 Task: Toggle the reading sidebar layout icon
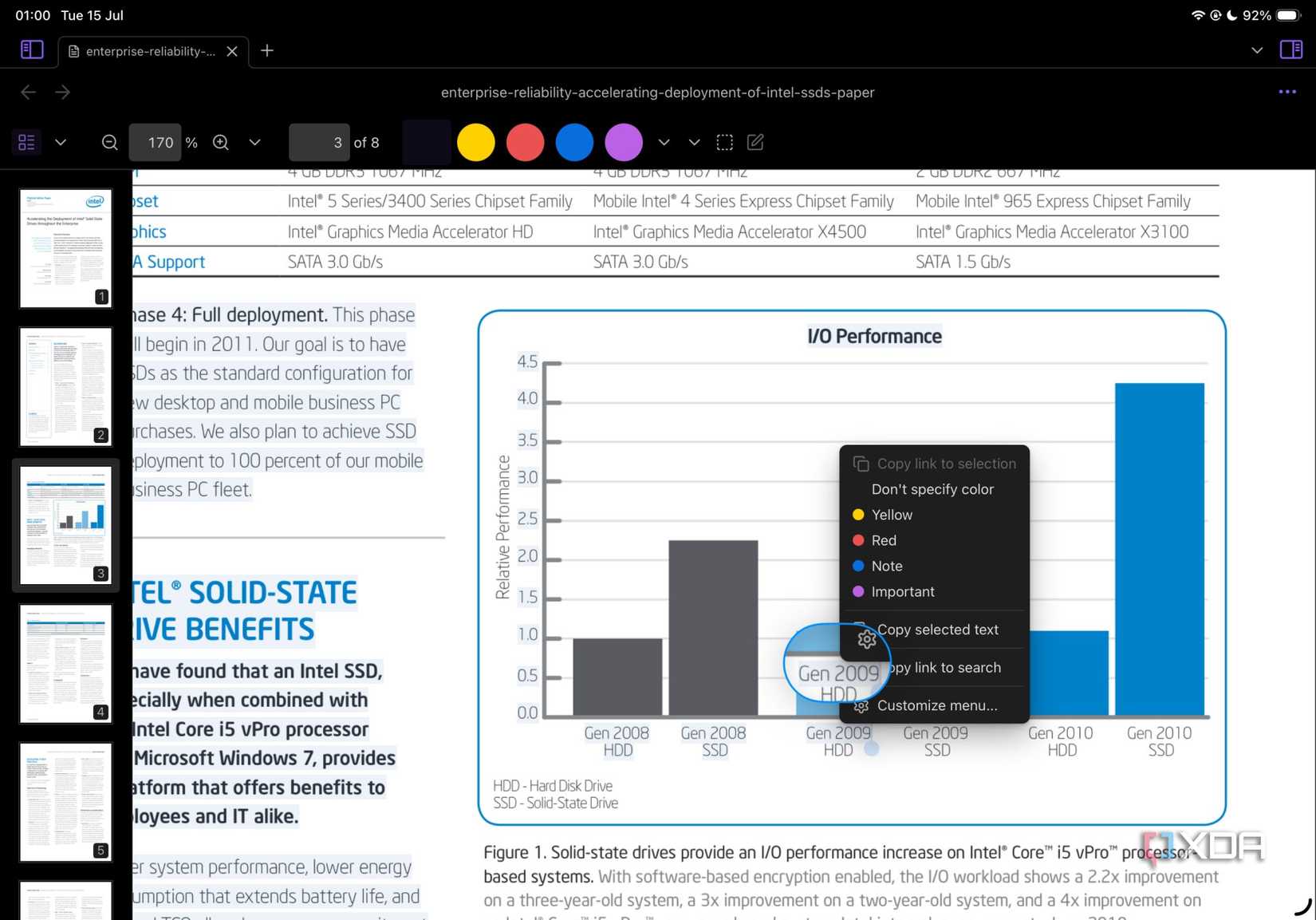[1291, 49]
